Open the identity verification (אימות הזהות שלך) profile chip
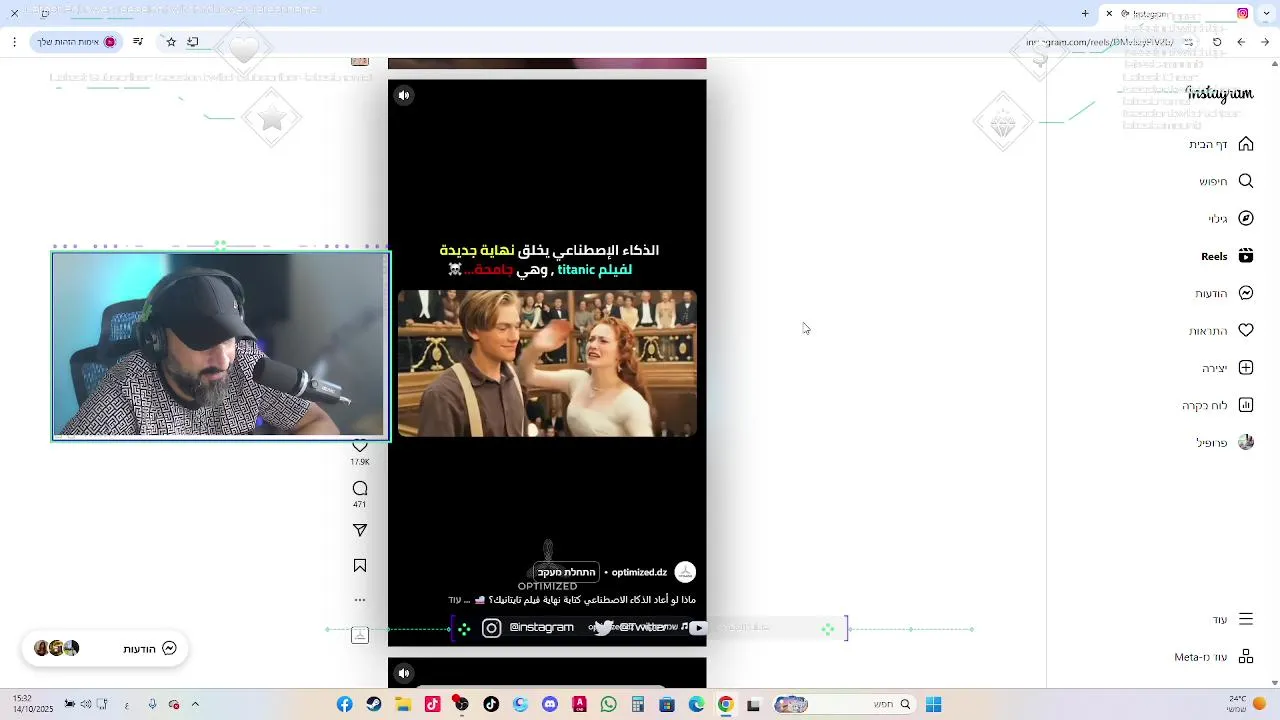The height and width of the screenshot is (720, 1280). (x=77, y=42)
